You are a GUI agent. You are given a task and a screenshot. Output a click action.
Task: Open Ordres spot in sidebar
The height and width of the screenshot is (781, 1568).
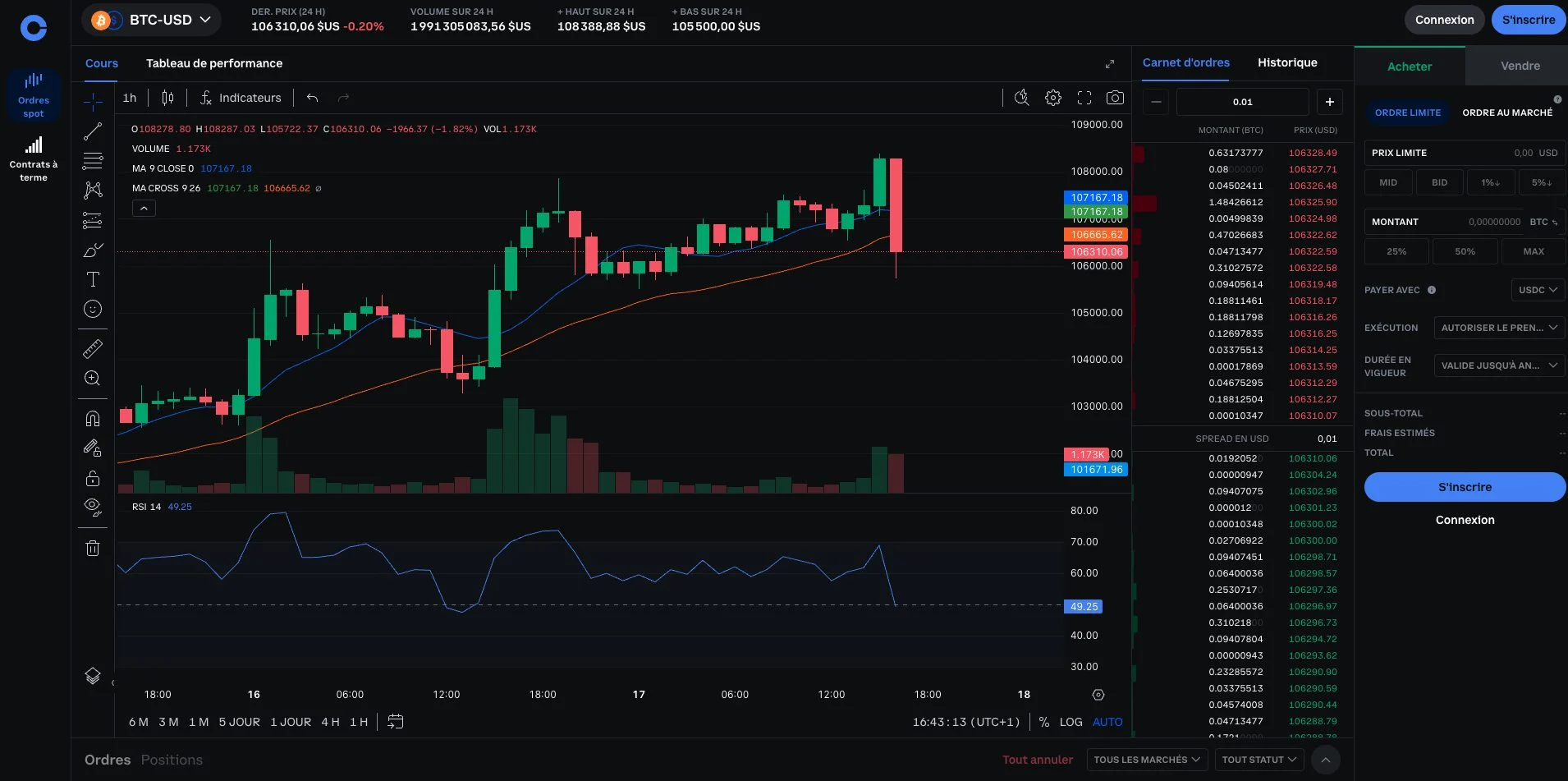pos(34,95)
